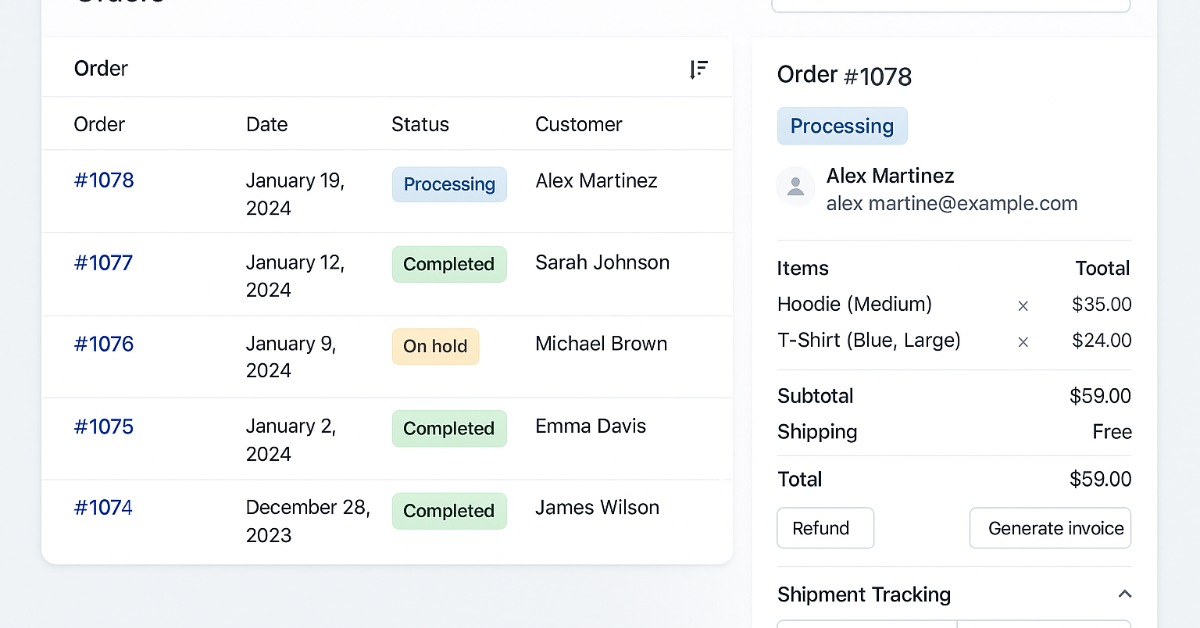Image resolution: width=1200 pixels, height=628 pixels.
Task: Remove T-Shirt (Blue, Large) with x icon
Action: pyautogui.click(x=1023, y=342)
